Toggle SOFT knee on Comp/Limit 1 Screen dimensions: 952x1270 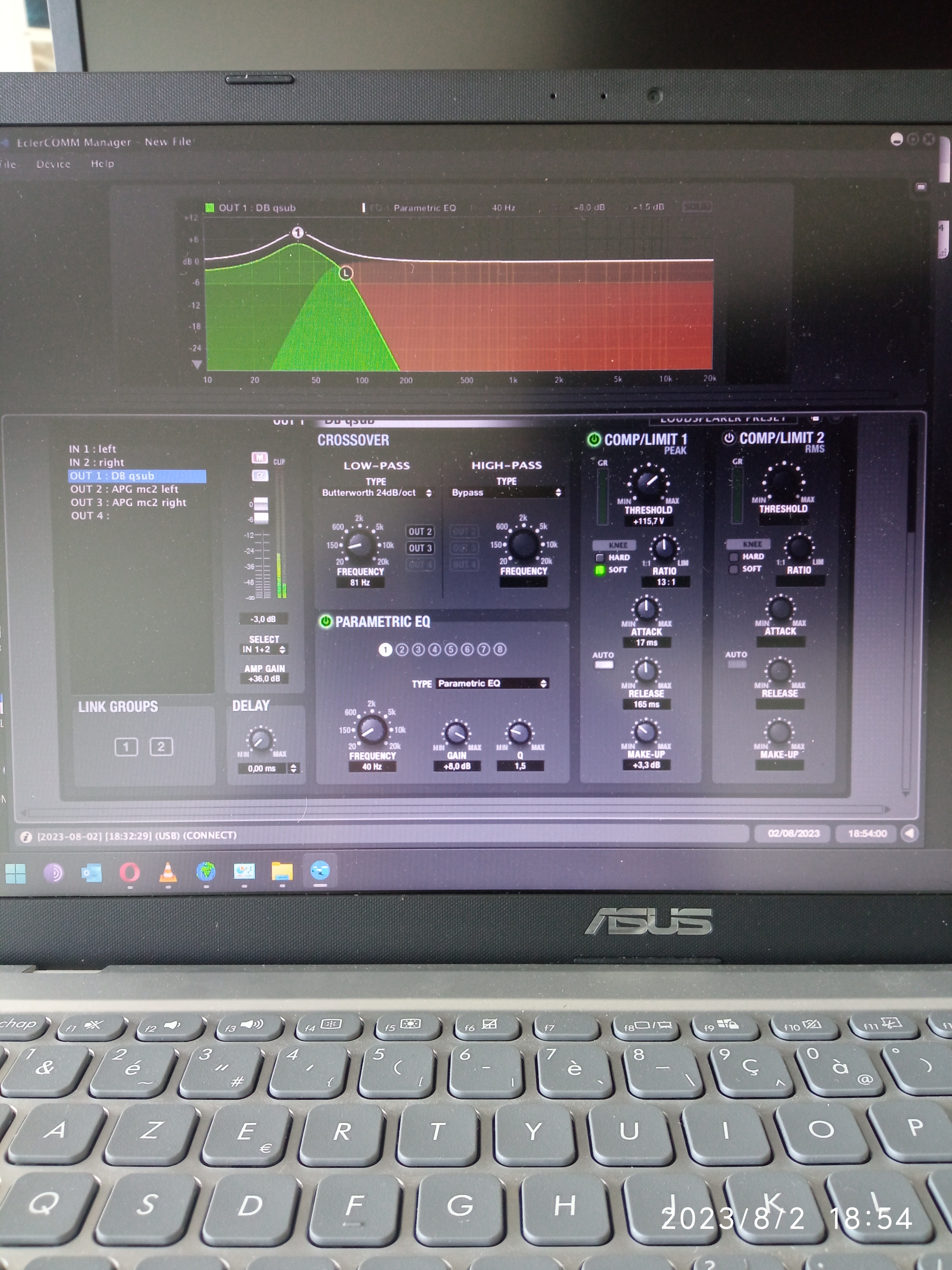[600, 570]
